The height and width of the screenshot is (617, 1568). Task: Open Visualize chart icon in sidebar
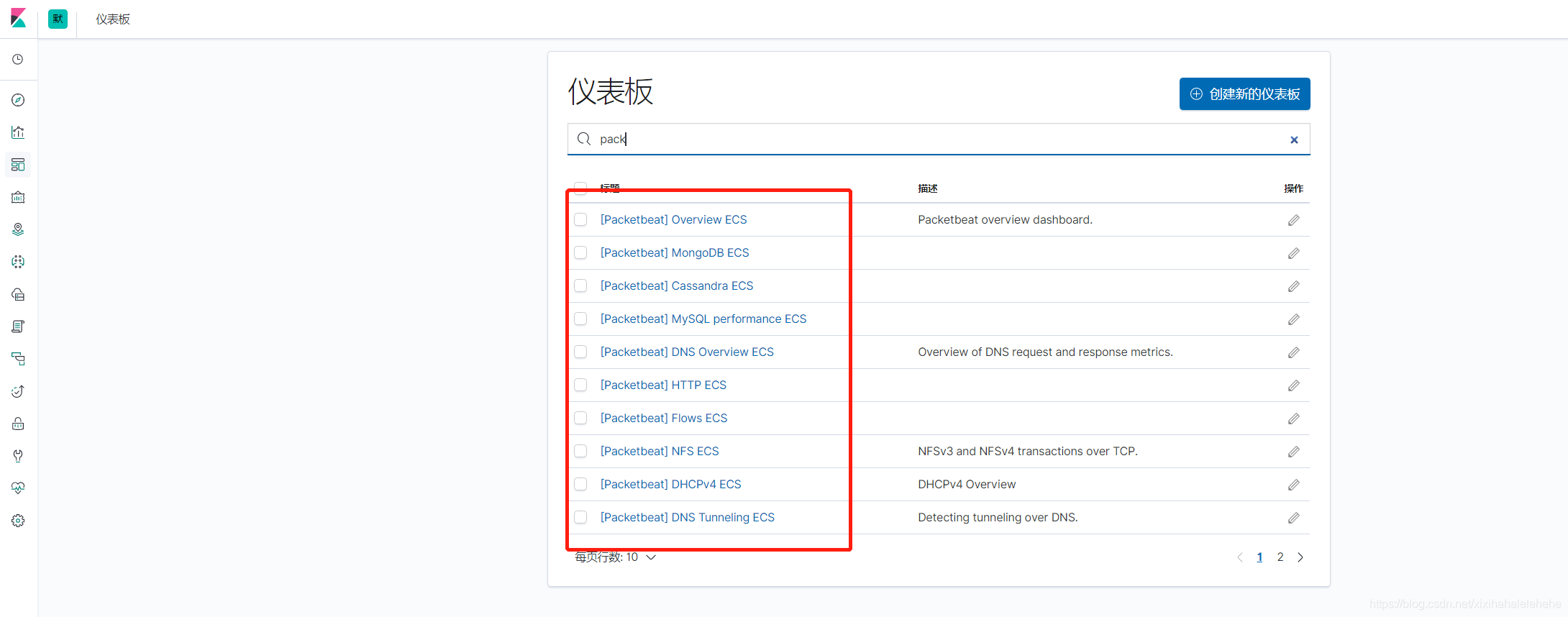[18, 132]
